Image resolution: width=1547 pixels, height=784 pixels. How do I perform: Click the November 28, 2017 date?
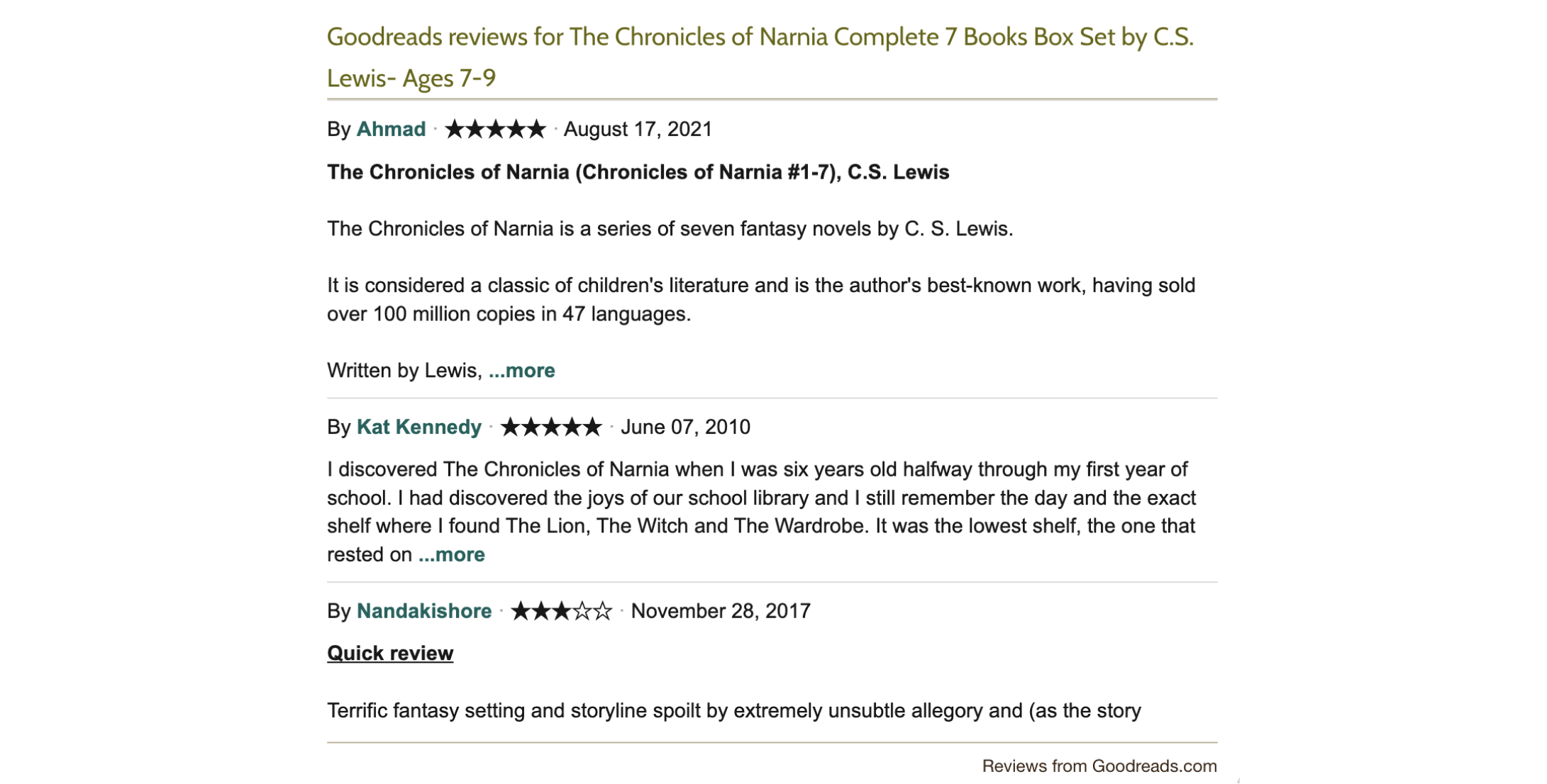pyautogui.click(x=721, y=611)
